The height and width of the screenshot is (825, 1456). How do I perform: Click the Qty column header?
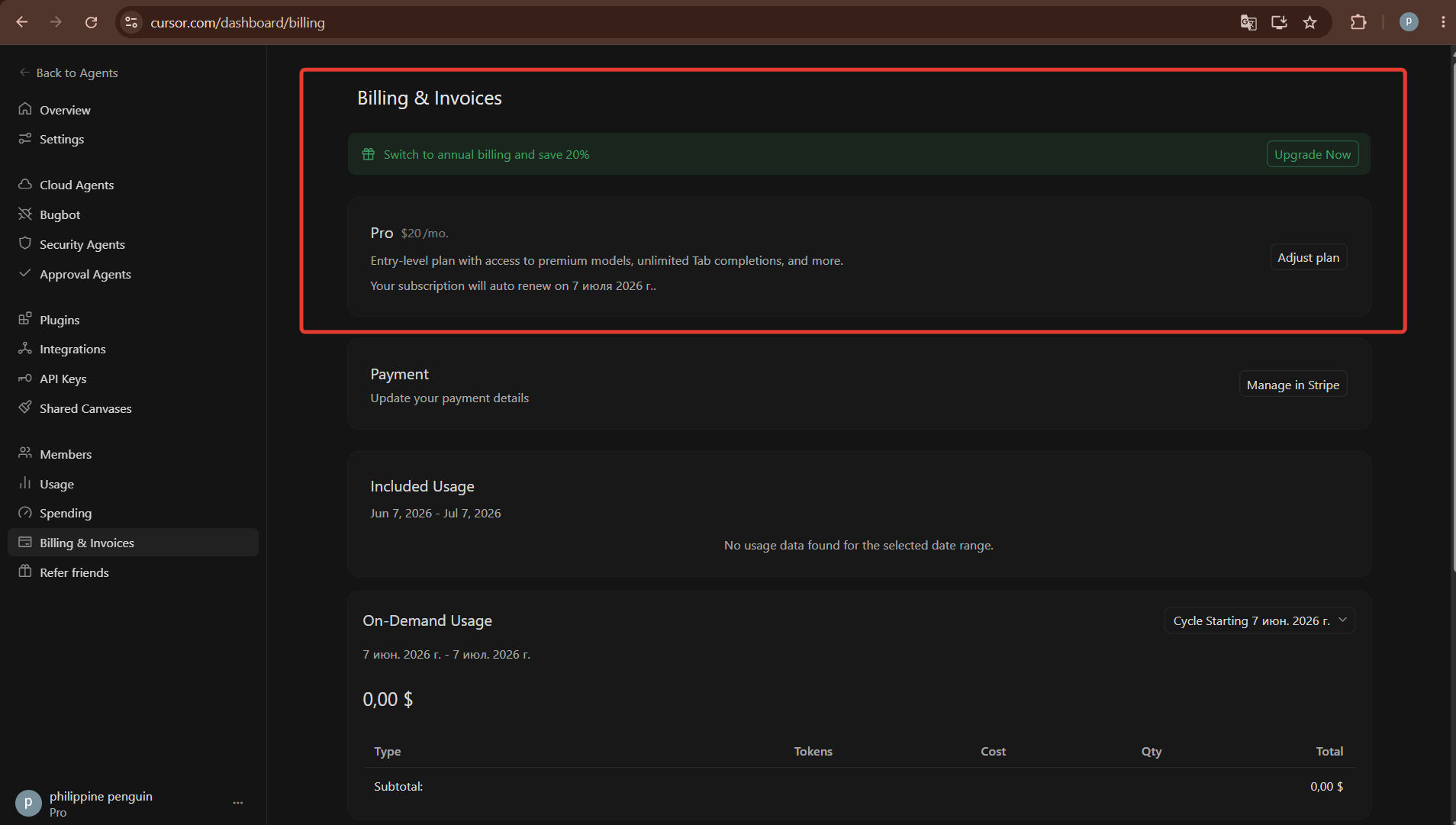[x=1152, y=751]
